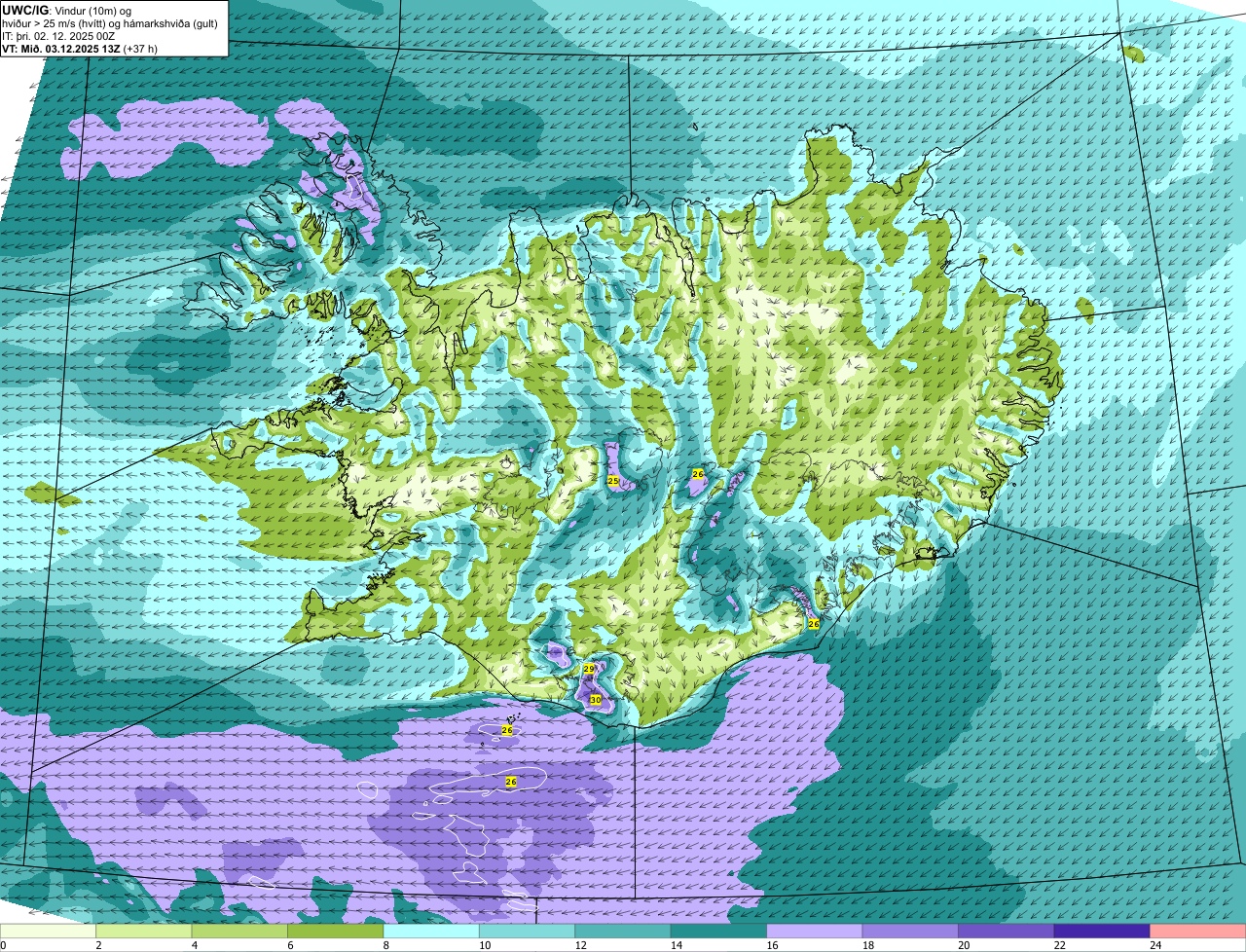The image size is (1246, 952).
Task: Select the green 4–6 m/s legend swatch
Action: click(x=240, y=931)
